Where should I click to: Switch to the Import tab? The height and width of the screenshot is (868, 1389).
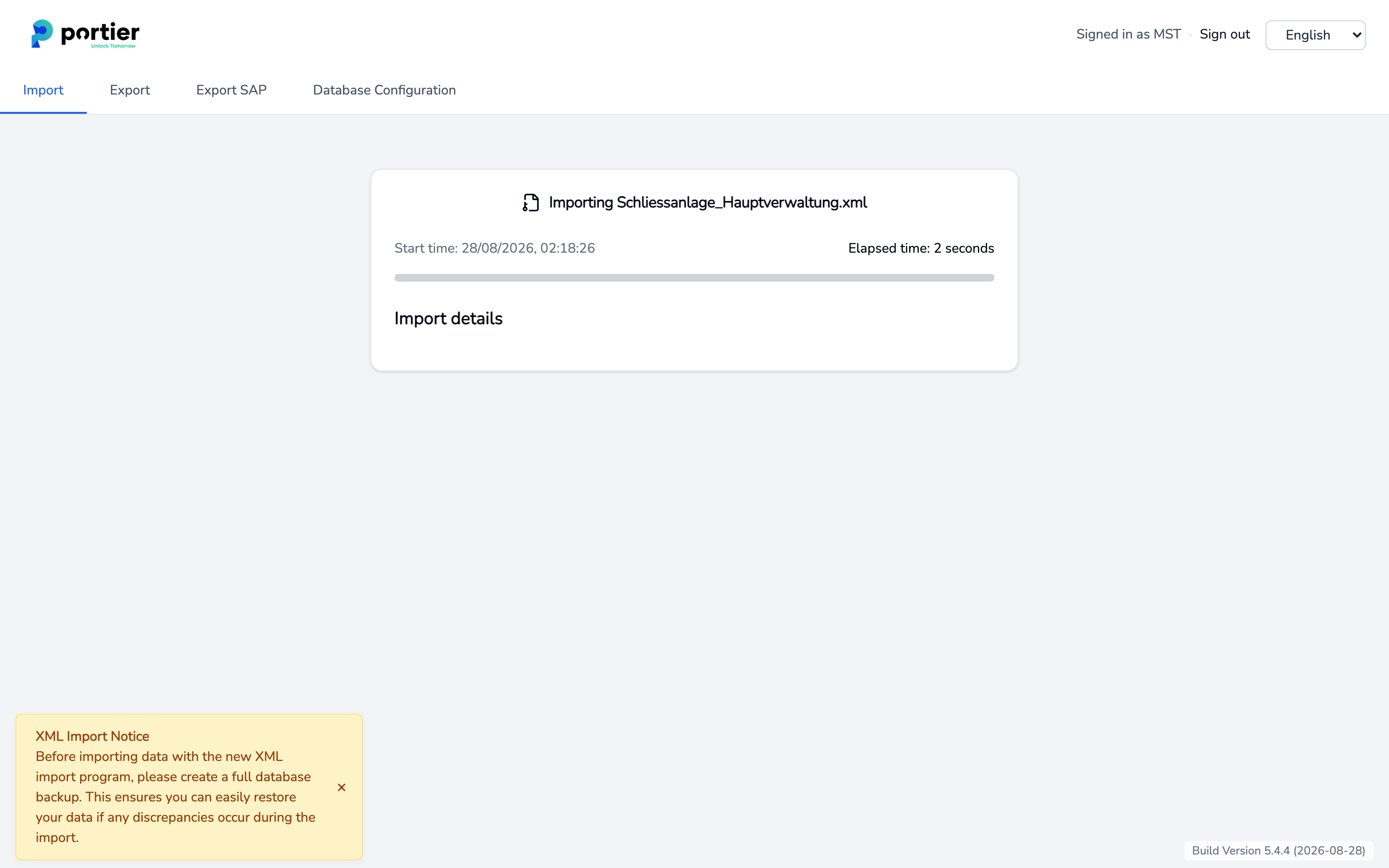click(43, 90)
